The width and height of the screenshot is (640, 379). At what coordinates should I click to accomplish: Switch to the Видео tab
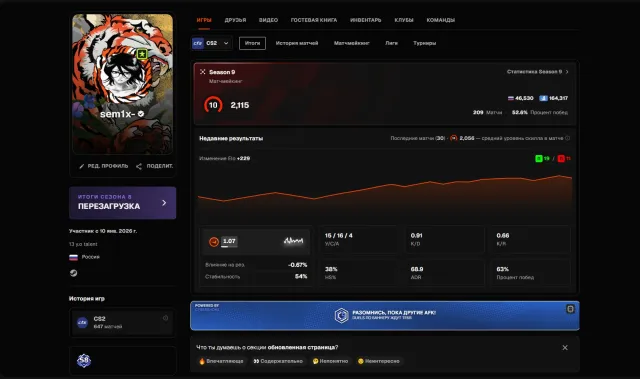click(268, 20)
